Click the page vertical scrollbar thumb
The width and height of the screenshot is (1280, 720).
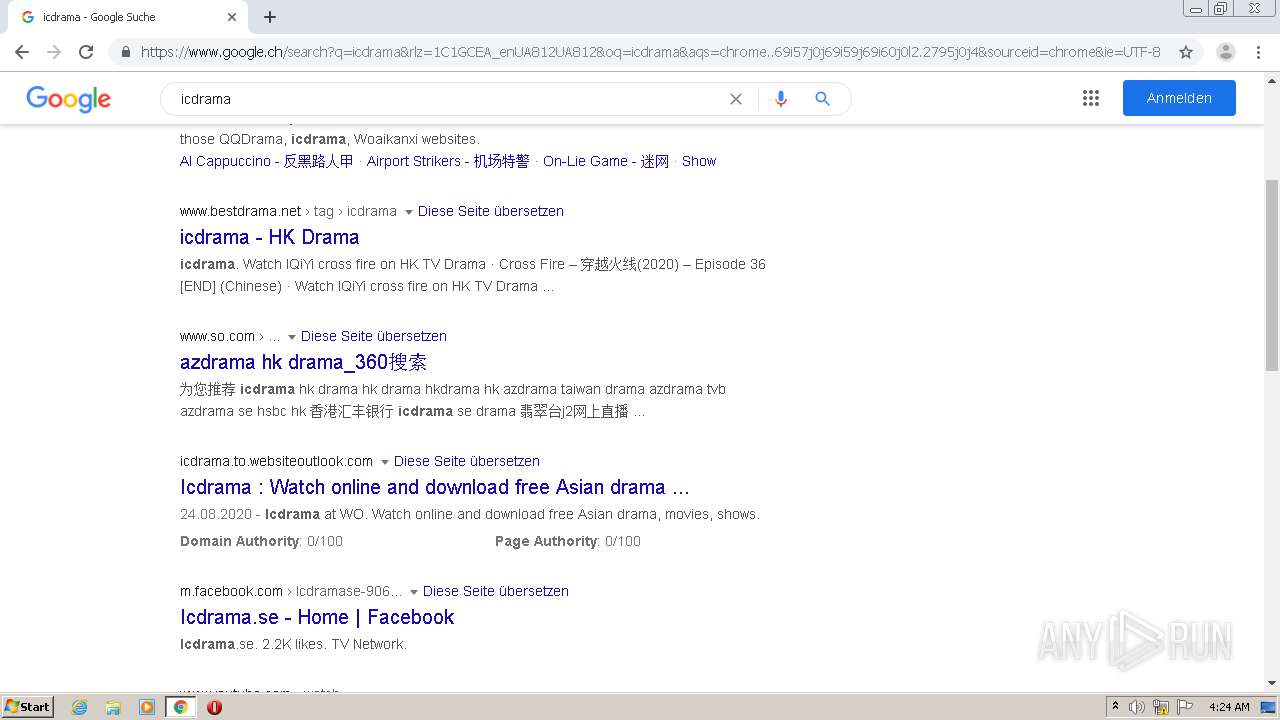(x=1272, y=275)
